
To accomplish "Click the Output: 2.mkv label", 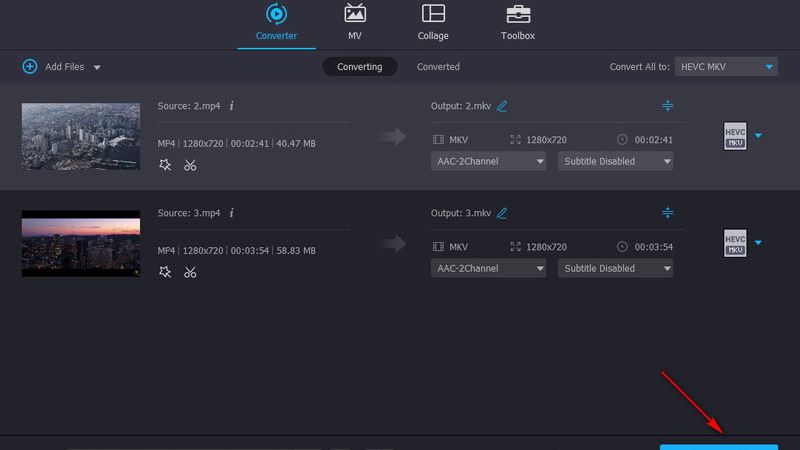I will click(461, 106).
